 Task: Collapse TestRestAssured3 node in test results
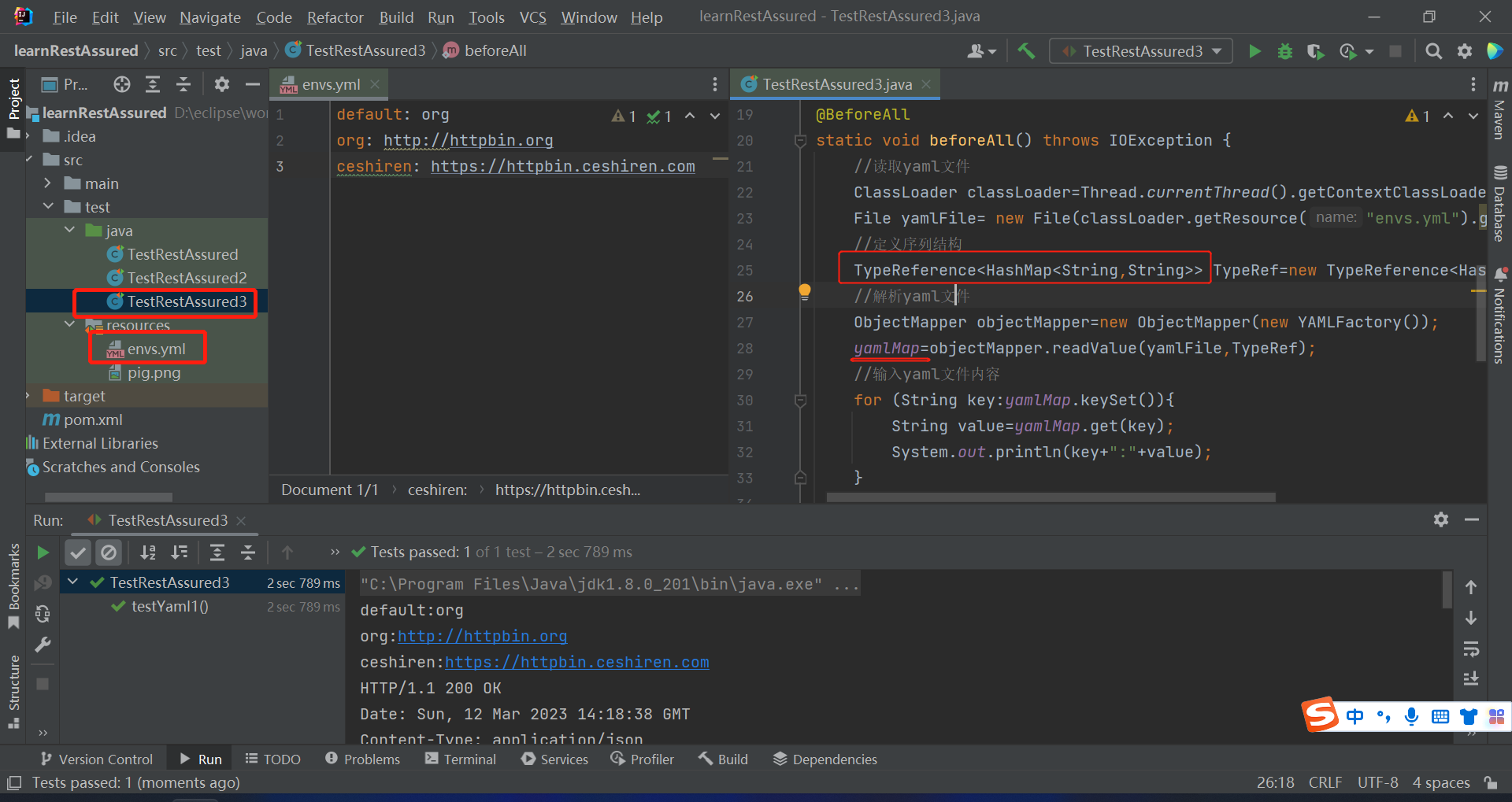pos(73,582)
